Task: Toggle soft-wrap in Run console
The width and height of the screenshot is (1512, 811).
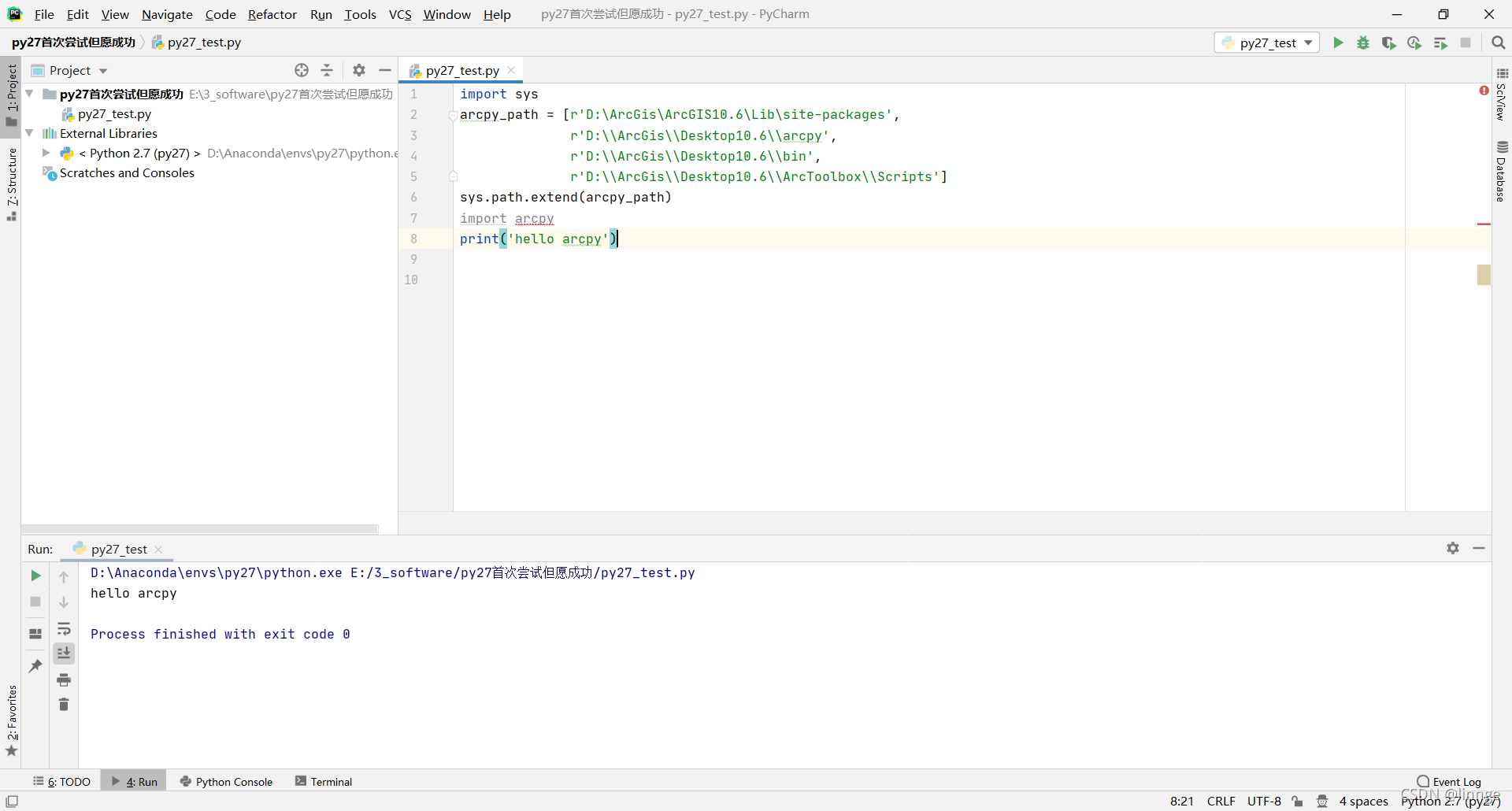Action: click(64, 629)
